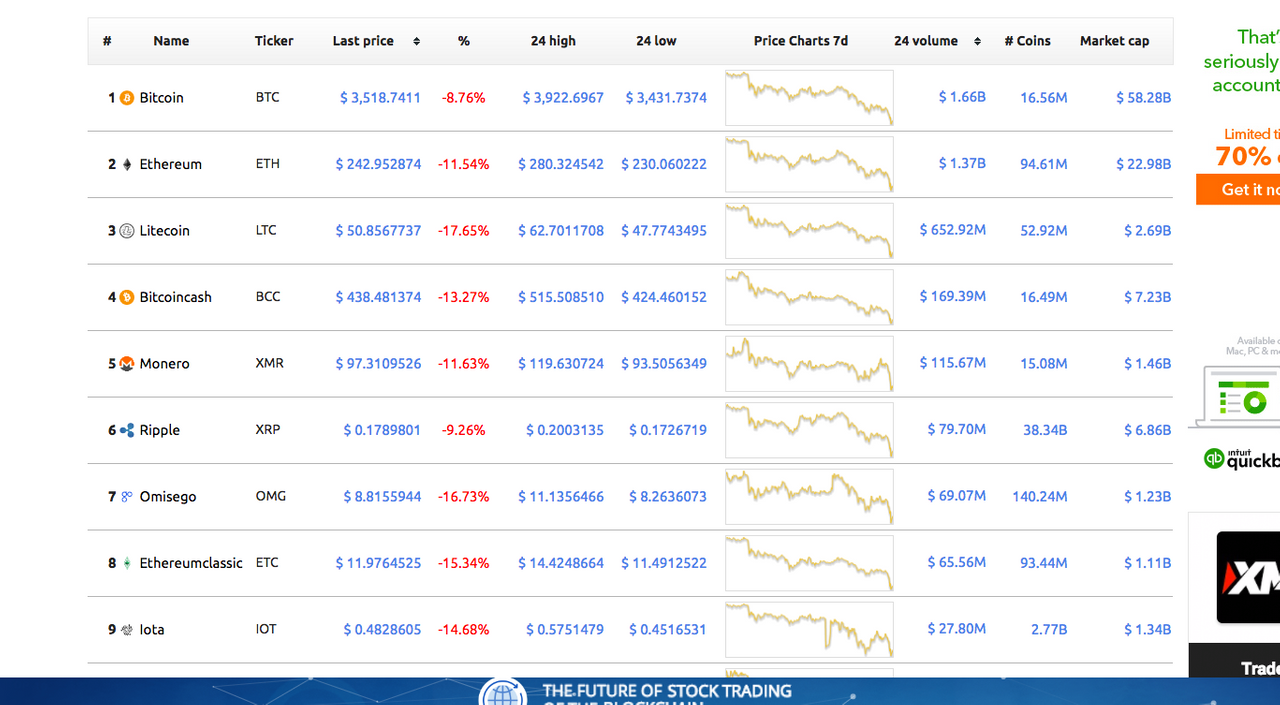This screenshot has height=705, width=1280.
Task: Click Bitcoin market cap $ 58.28B
Action: point(1143,98)
